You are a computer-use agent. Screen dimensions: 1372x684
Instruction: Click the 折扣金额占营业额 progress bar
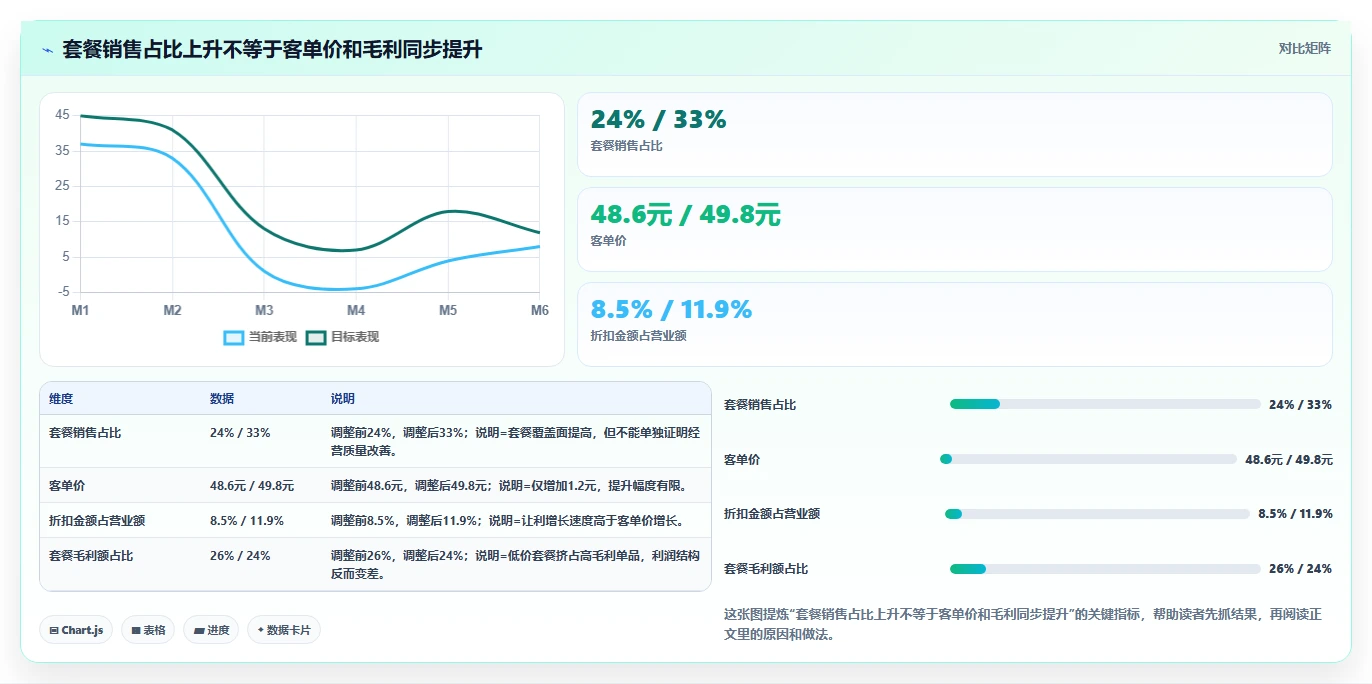click(x=1097, y=514)
